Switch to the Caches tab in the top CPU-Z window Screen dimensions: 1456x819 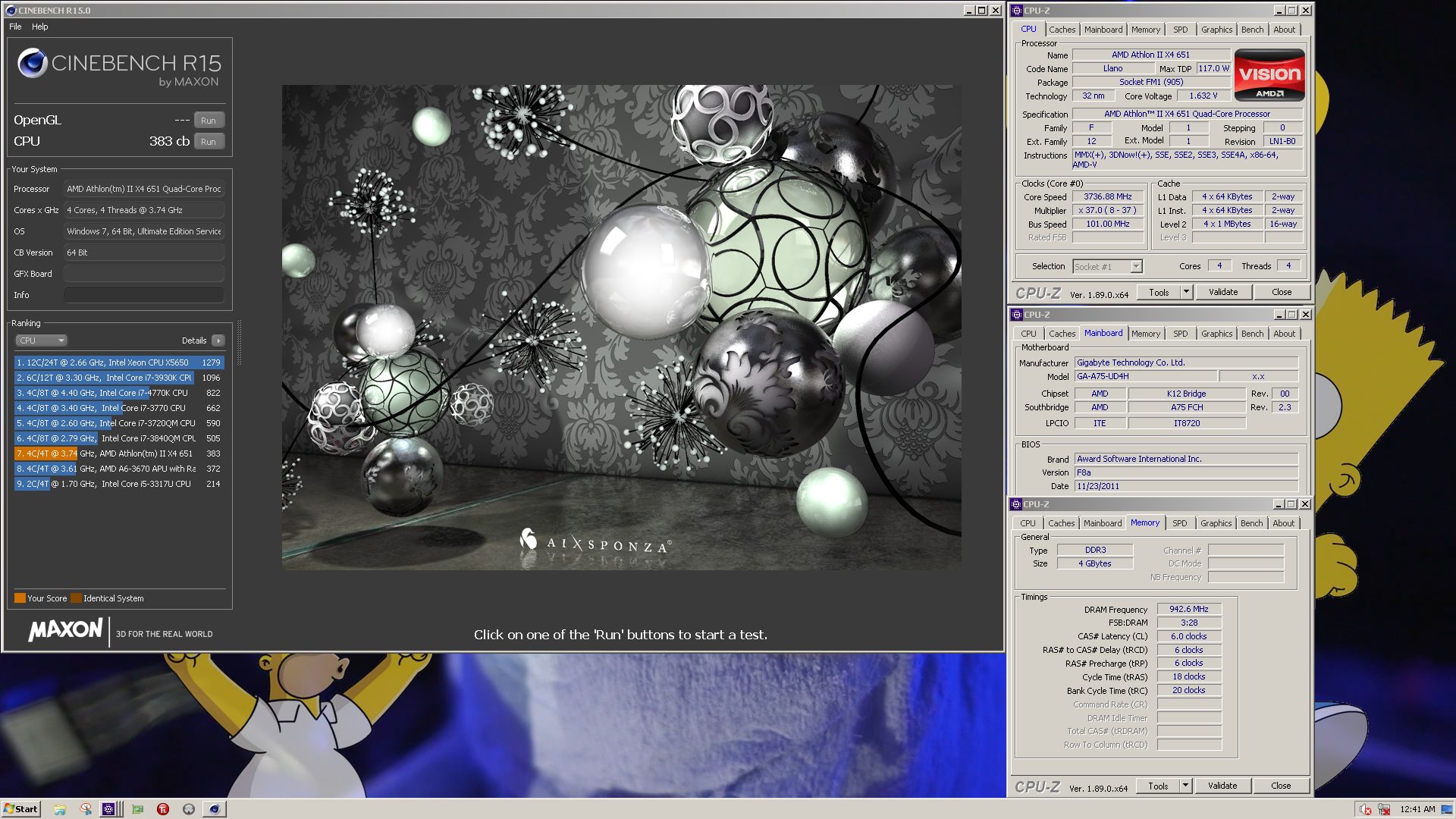click(x=1062, y=30)
